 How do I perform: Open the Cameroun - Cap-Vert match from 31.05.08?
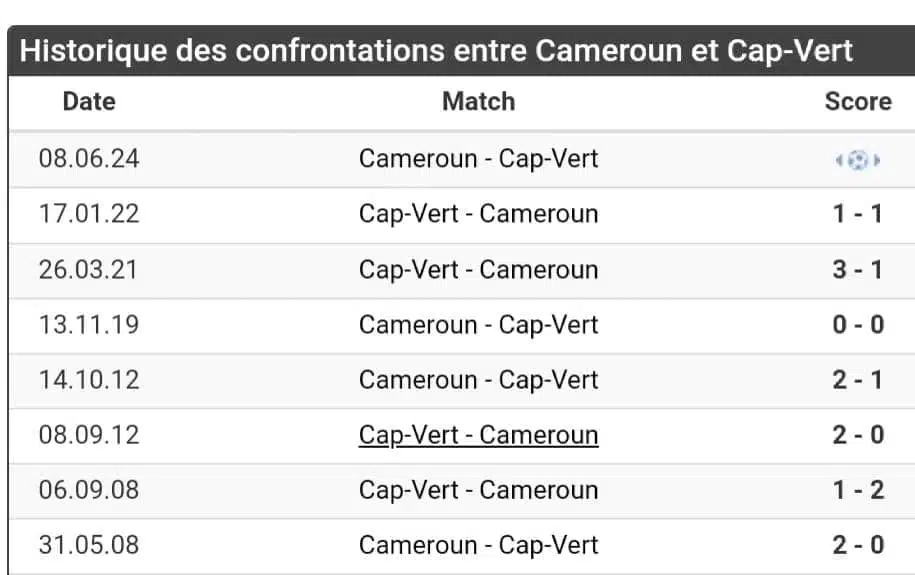[x=479, y=545]
